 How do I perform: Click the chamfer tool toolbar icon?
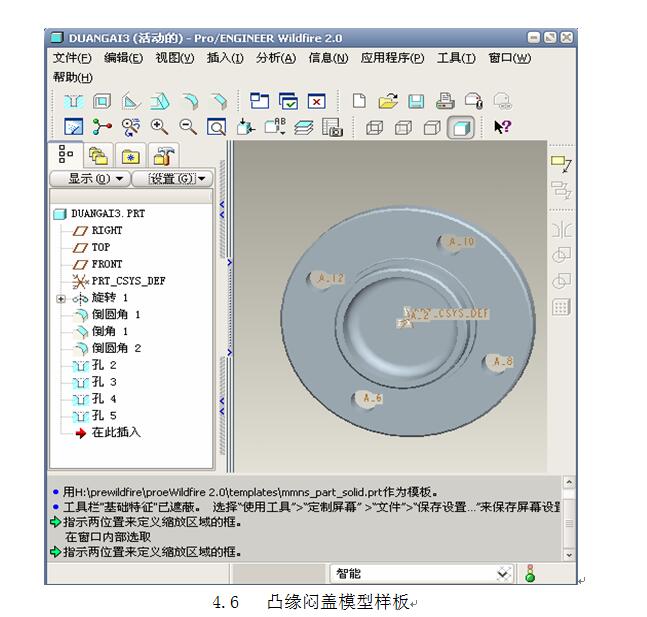tap(219, 101)
